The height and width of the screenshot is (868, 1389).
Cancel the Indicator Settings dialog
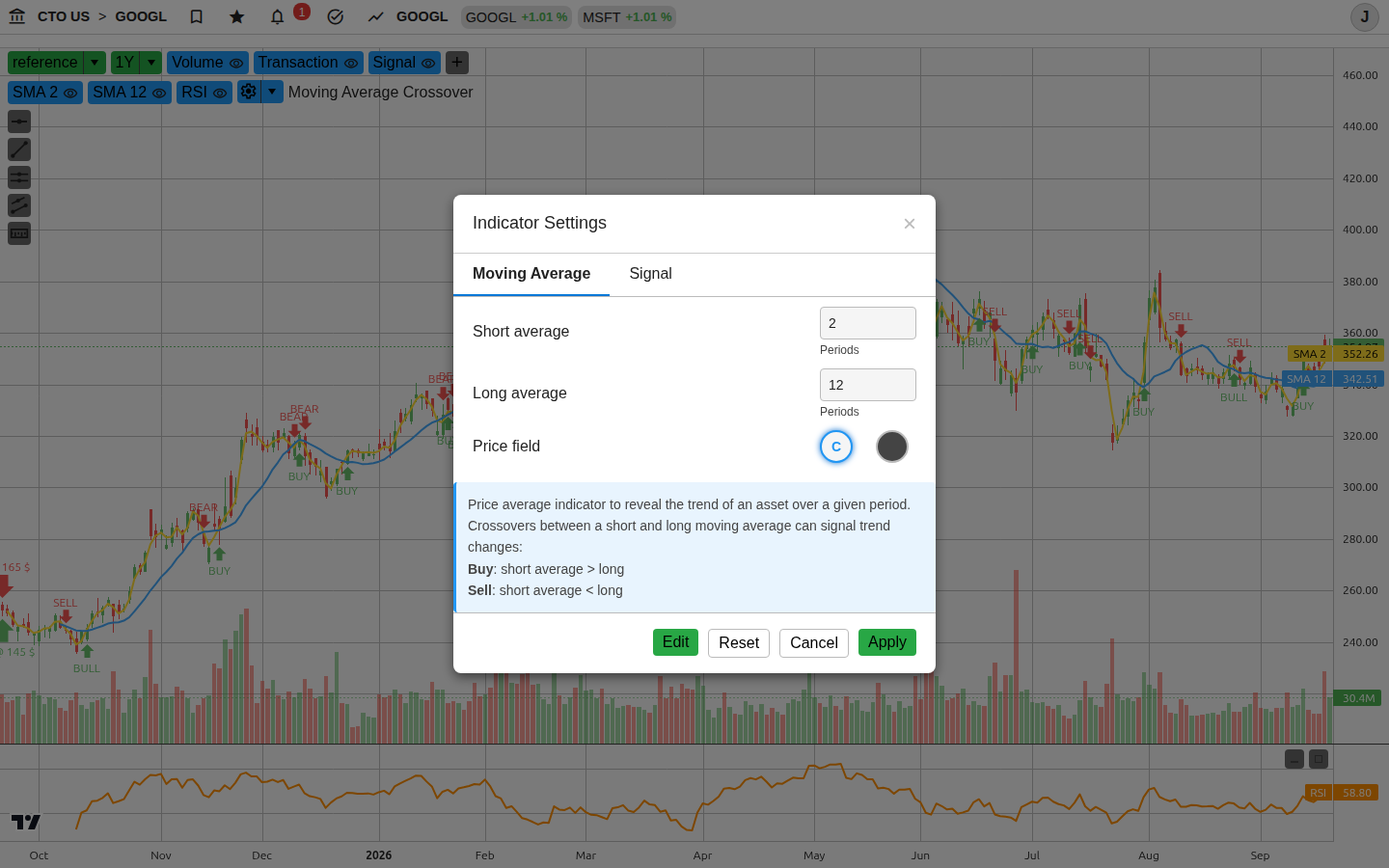pyautogui.click(x=814, y=643)
